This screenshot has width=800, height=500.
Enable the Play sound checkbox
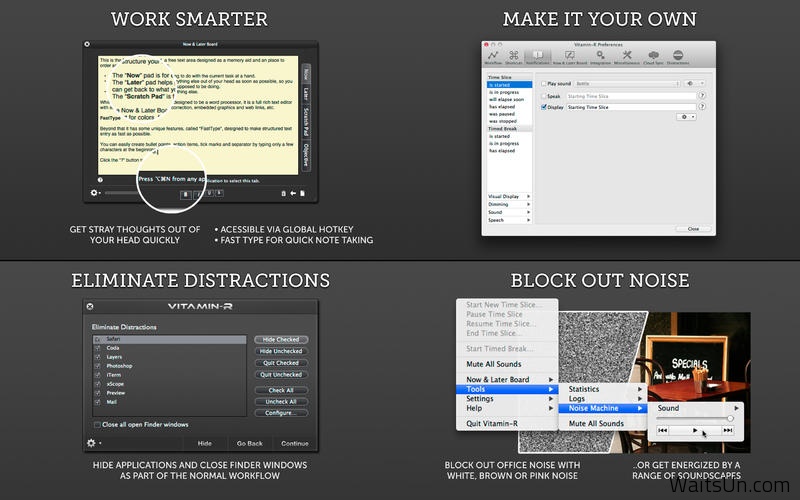[544, 84]
